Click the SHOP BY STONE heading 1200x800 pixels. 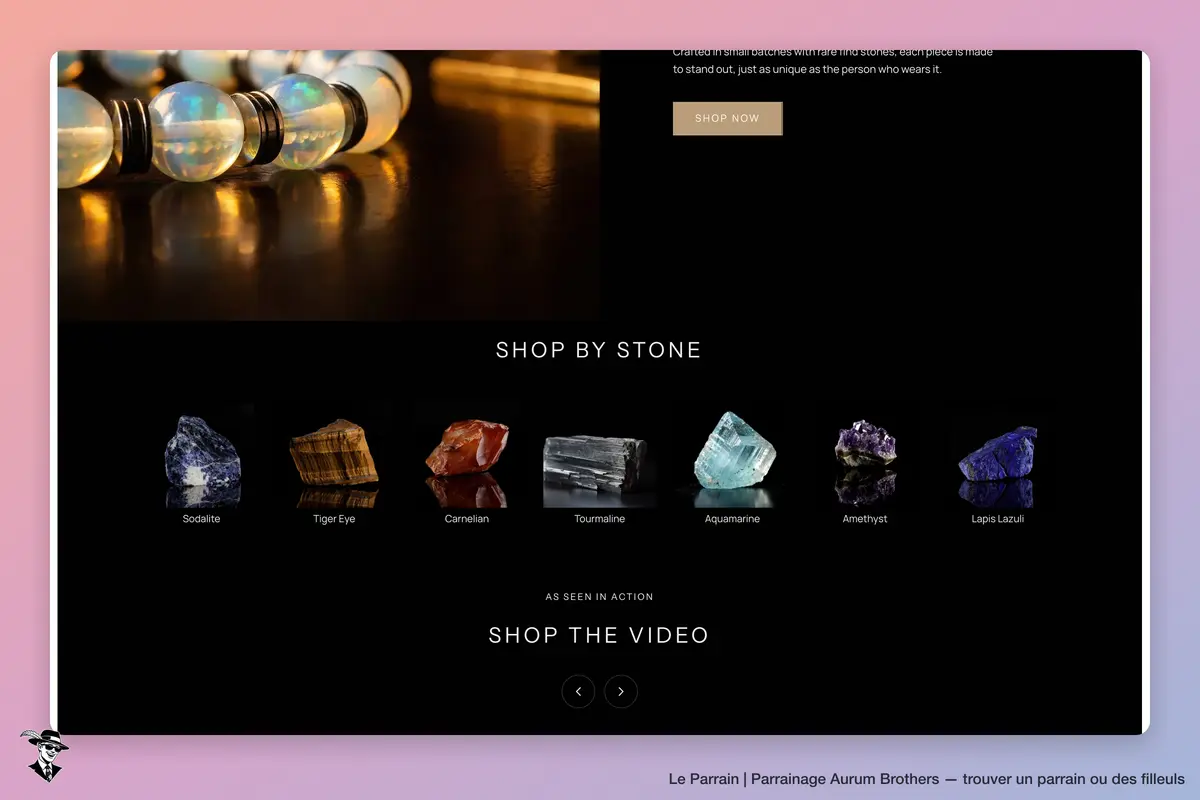599,350
